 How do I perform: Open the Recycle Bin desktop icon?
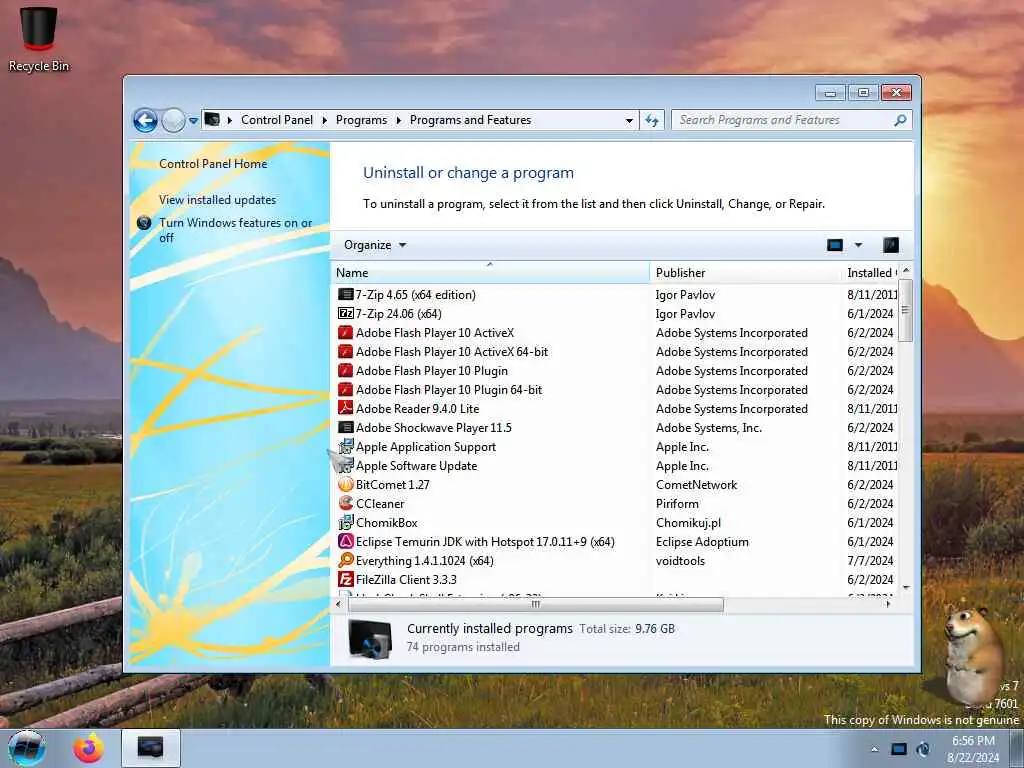[39, 38]
